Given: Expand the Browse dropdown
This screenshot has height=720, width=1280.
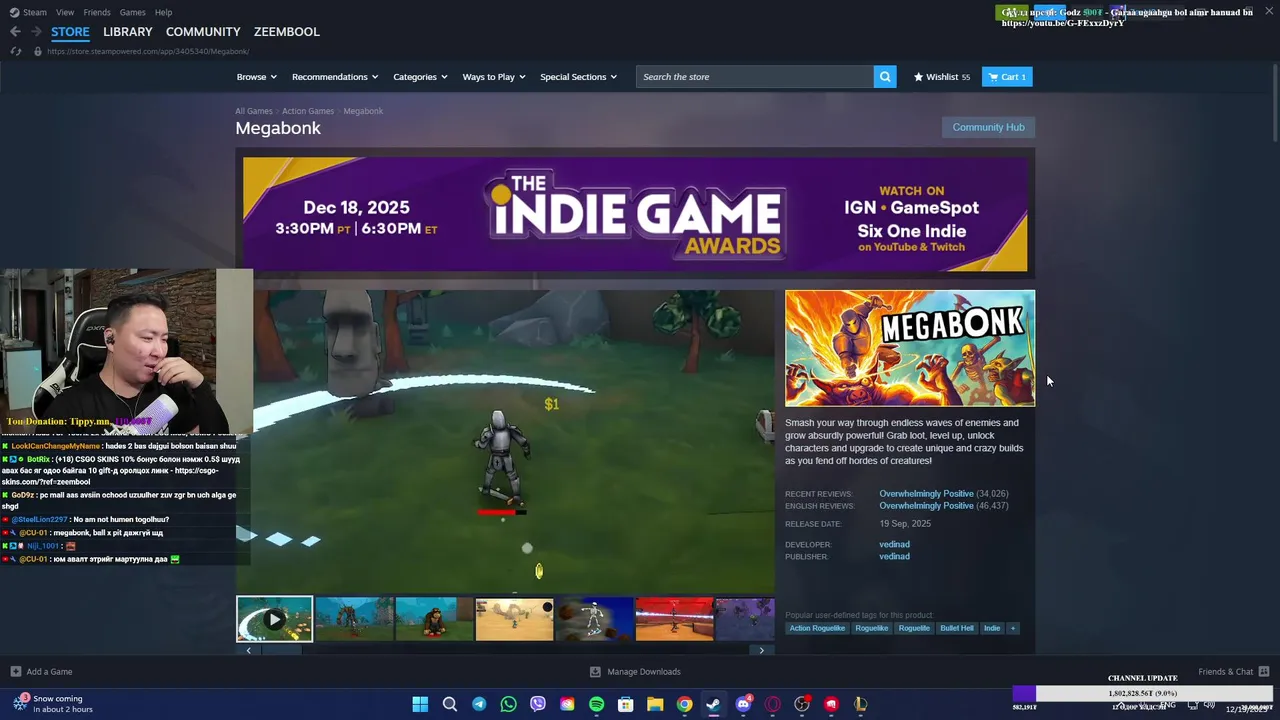Looking at the screenshot, I should [257, 77].
